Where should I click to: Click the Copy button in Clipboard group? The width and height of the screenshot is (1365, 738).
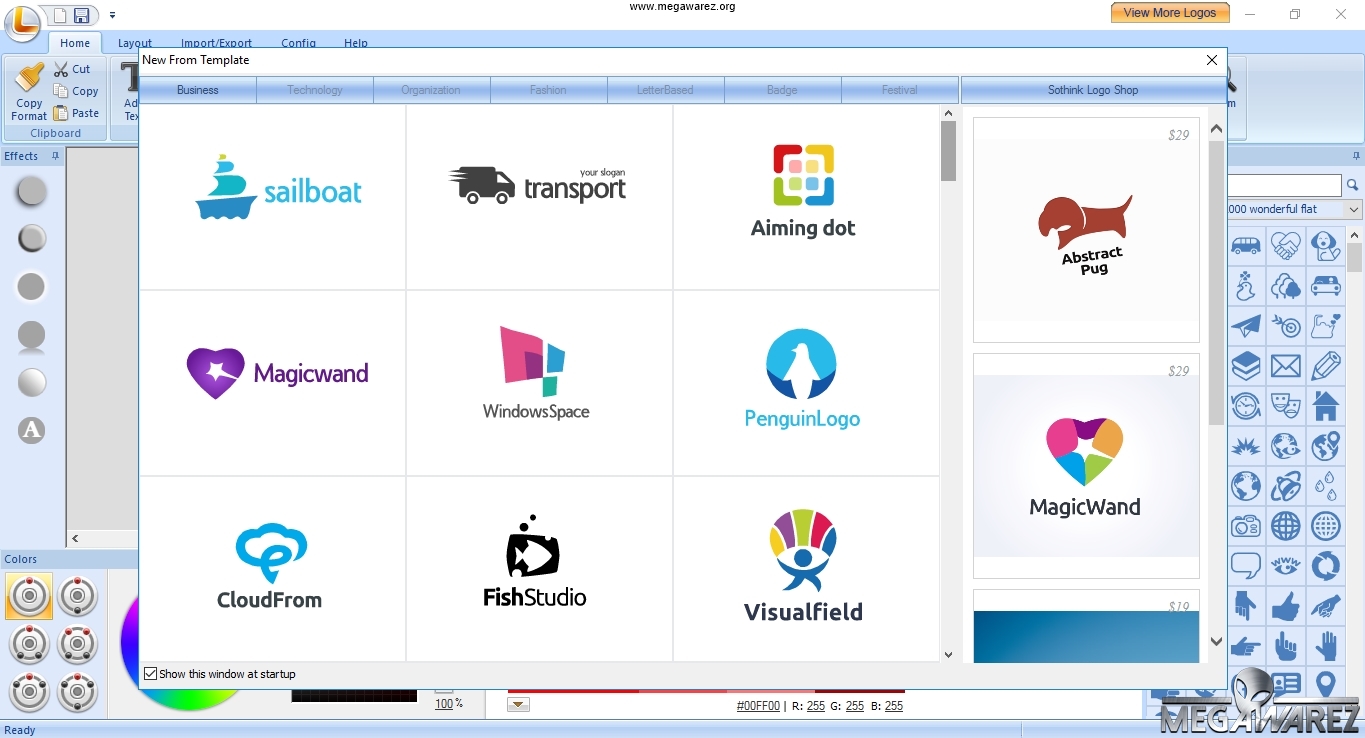click(76, 91)
